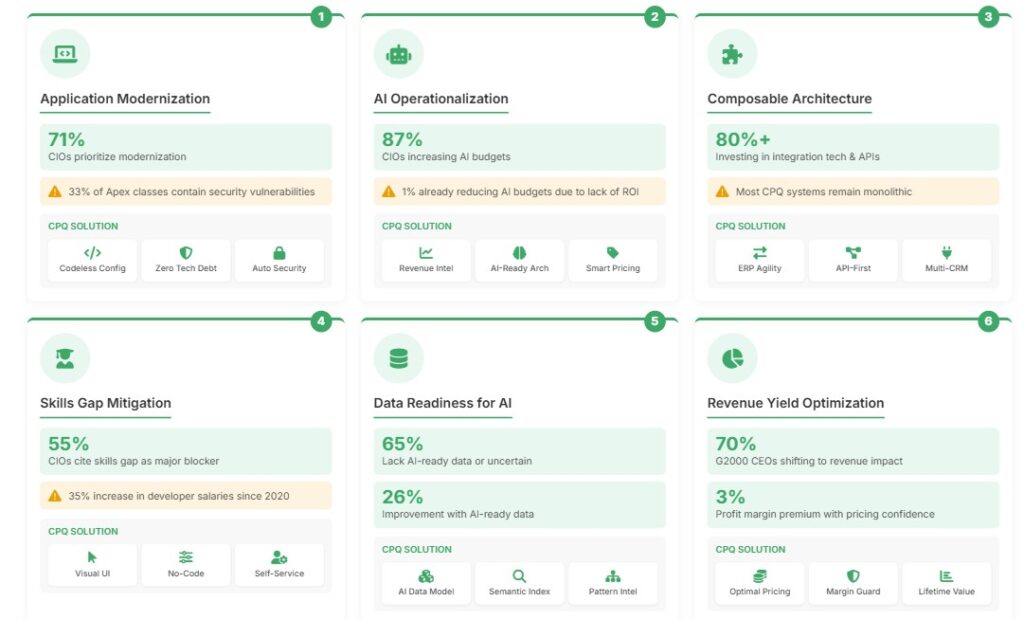Click the Composable Architecture puzzle piece icon
This screenshot has height=620, width=1024.
(x=732, y=54)
